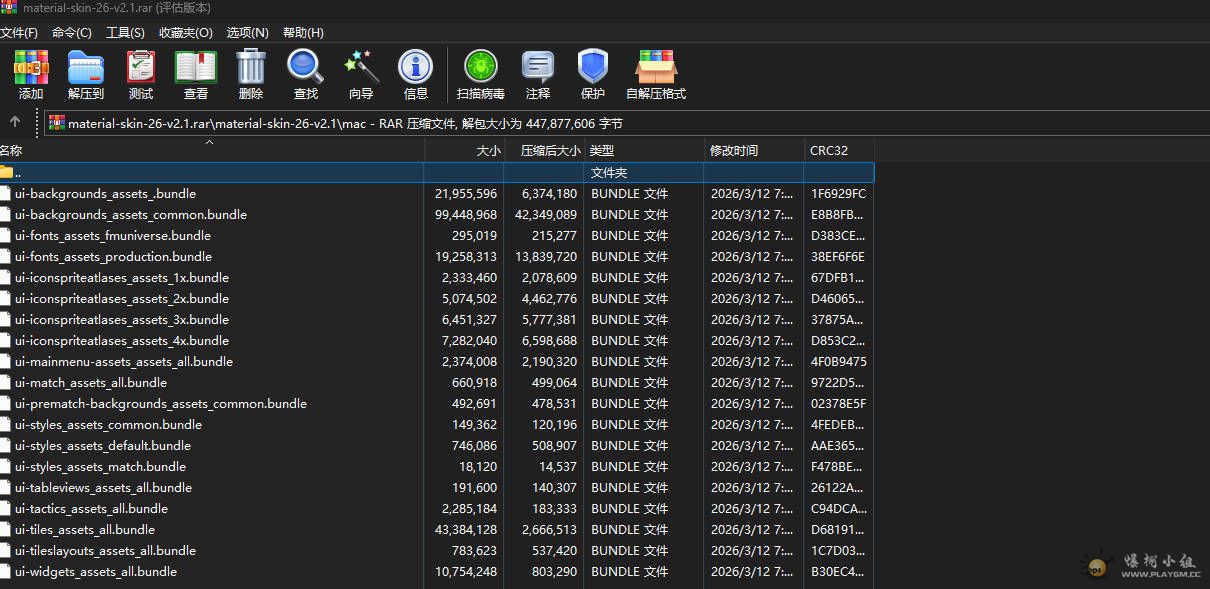This screenshot has width=1210, height=589.
Task: Click the 删除 (Delete) toolbar icon
Action: (250, 73)
